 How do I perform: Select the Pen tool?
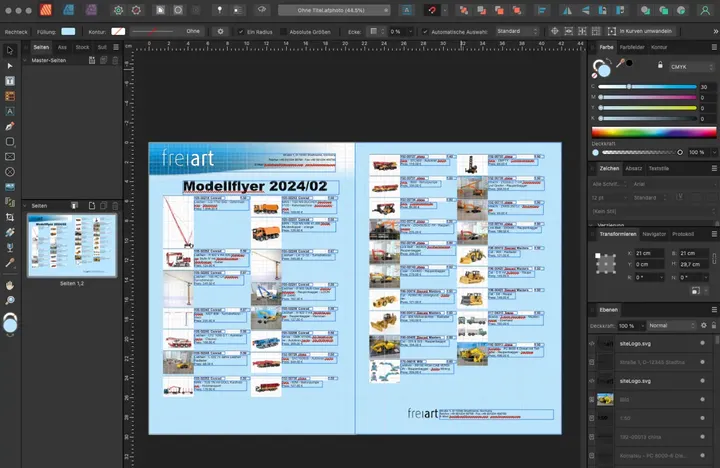(x=10, y=127)
